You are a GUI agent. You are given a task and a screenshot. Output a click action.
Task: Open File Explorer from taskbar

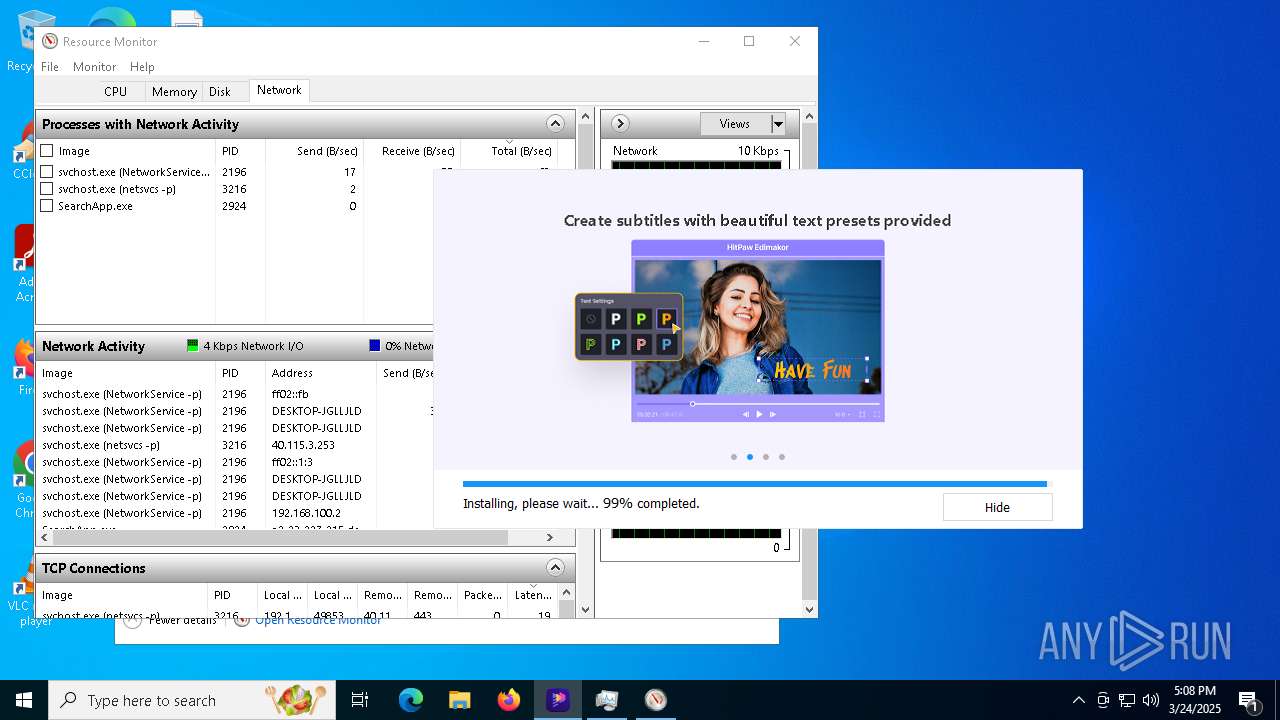click(x=459, y=700)
